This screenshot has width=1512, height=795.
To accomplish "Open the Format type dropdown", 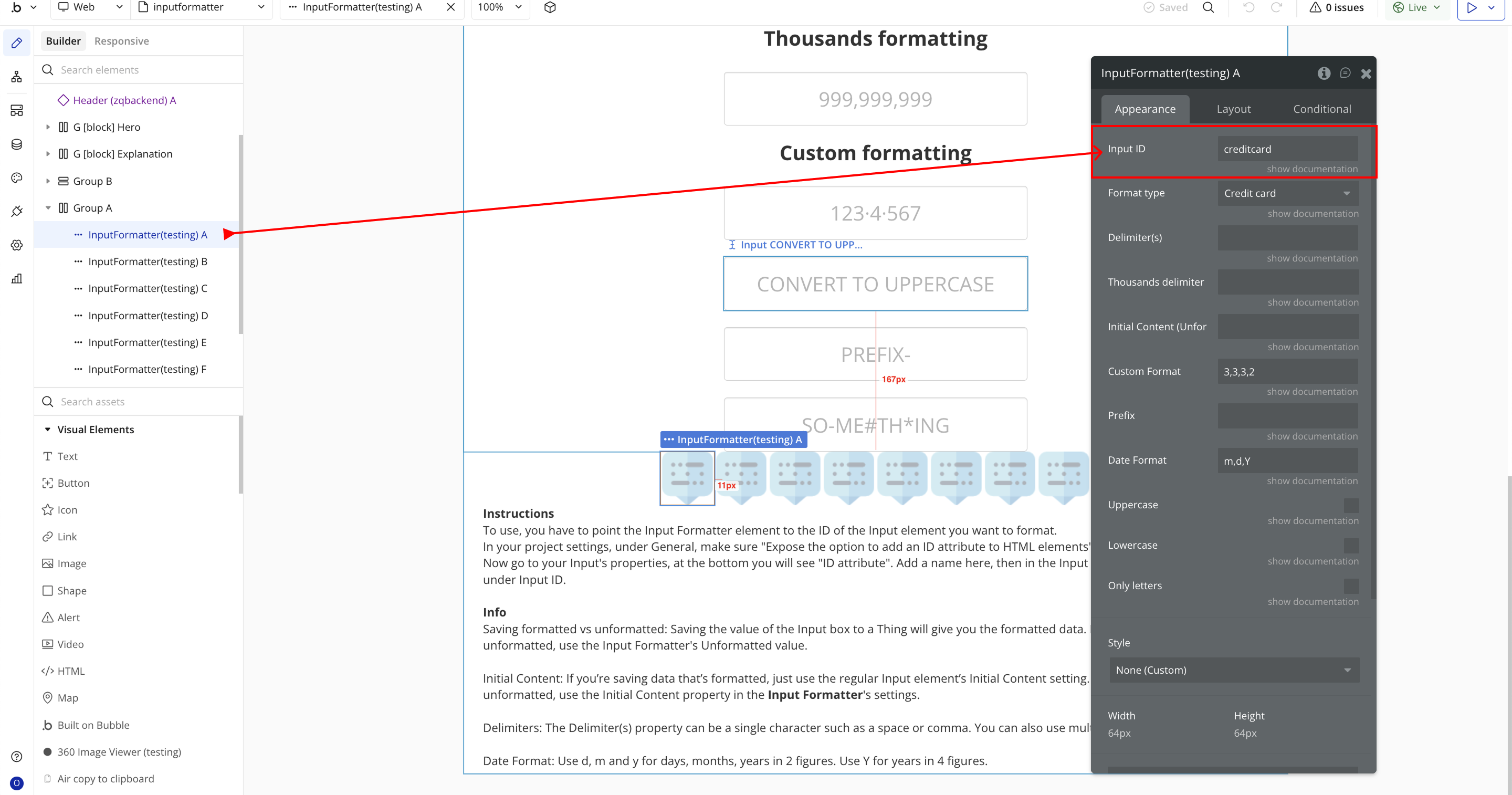I will [1288, 193].
